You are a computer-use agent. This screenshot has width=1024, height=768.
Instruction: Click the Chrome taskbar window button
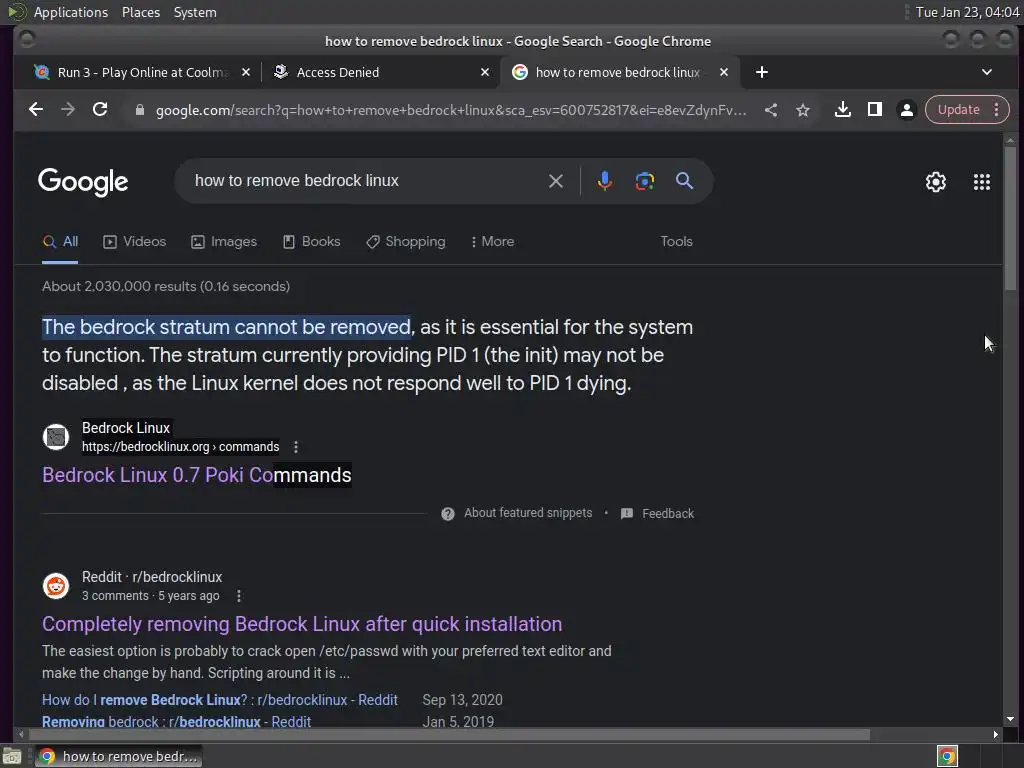(118, 756)
